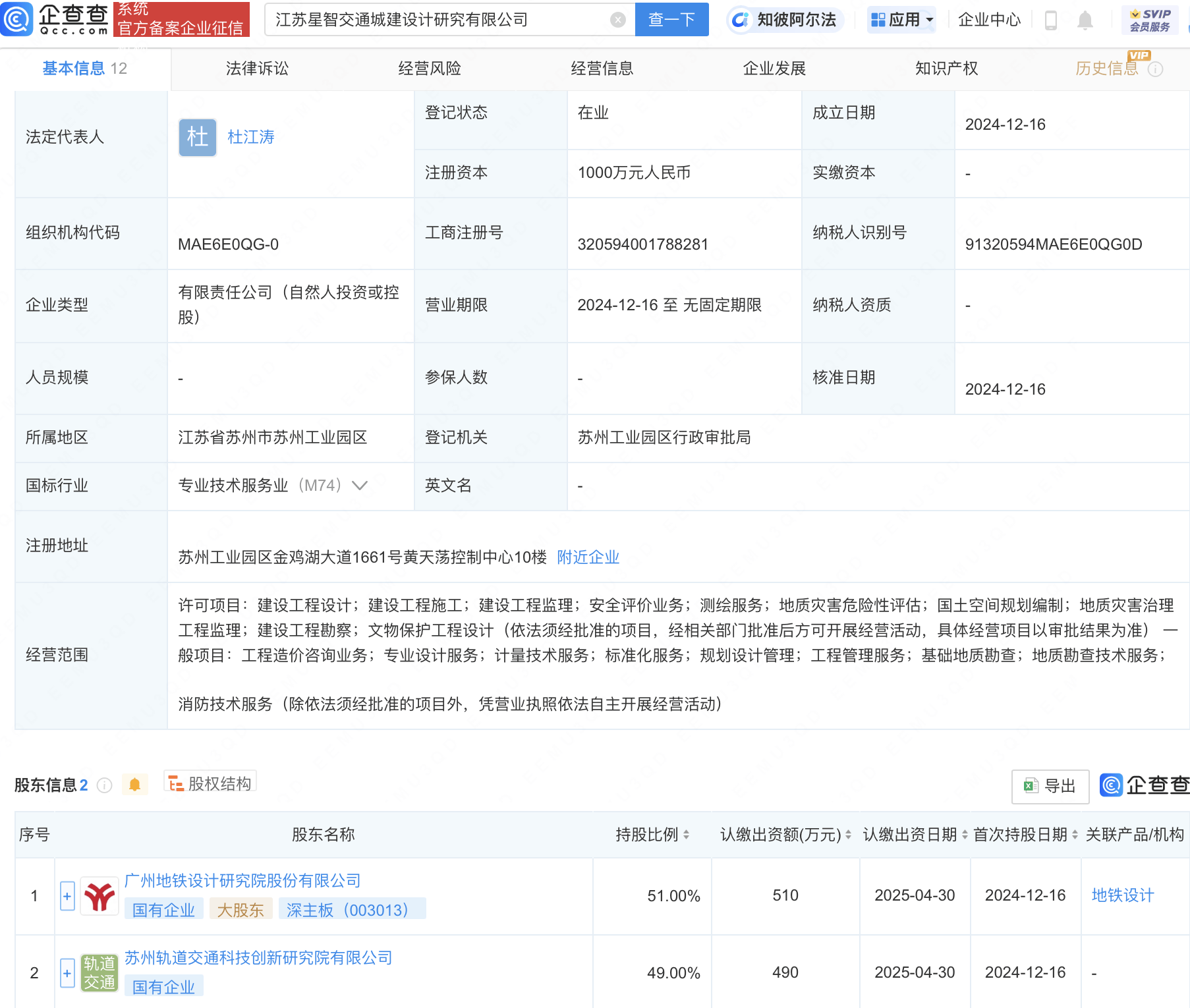Open 股权结构 chart view
Viewport: 1190px width, 1008px height.
(210, 783)
